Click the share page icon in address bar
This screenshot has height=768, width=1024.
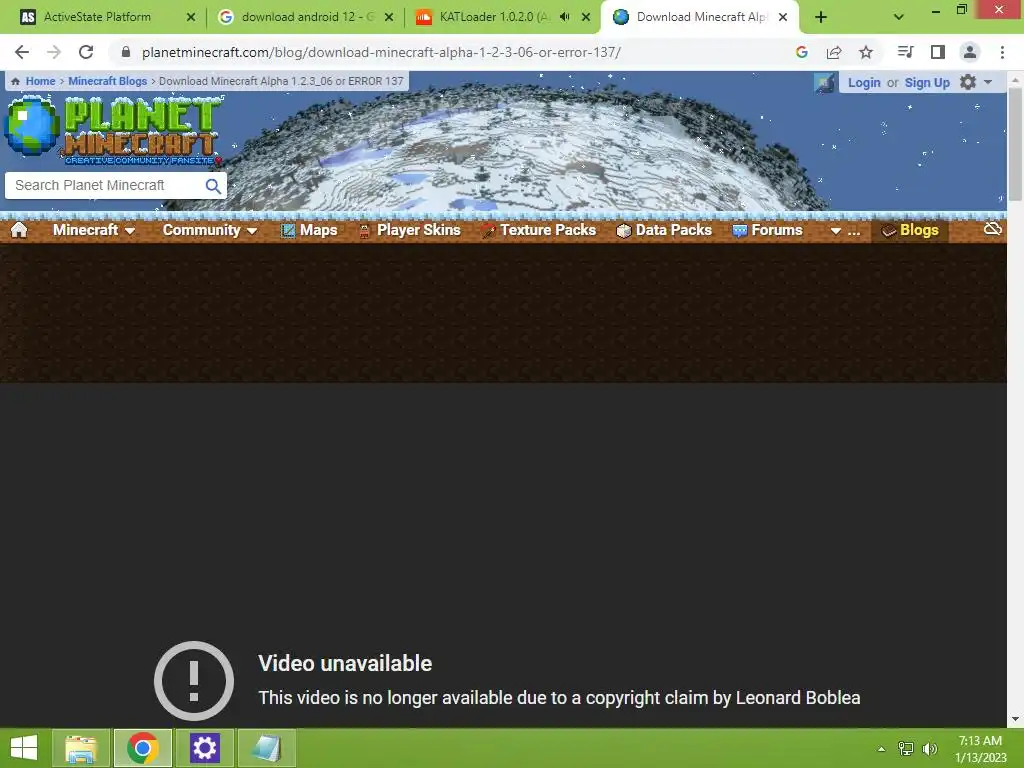833,52
